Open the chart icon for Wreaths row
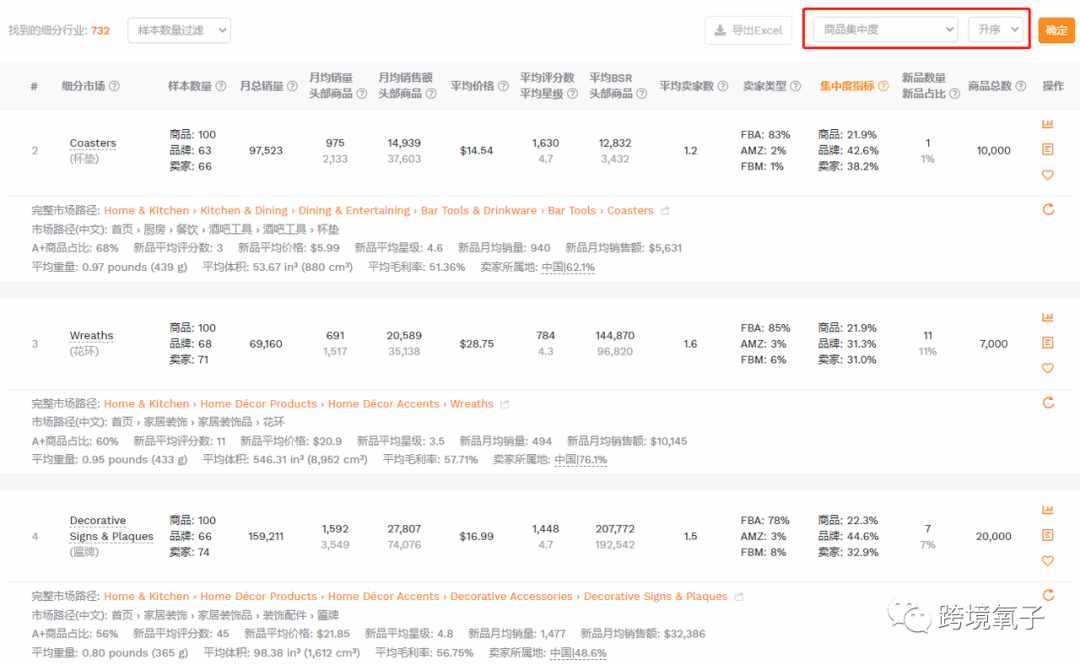This screenshot has height=665, width=1080. [1048, 318]
